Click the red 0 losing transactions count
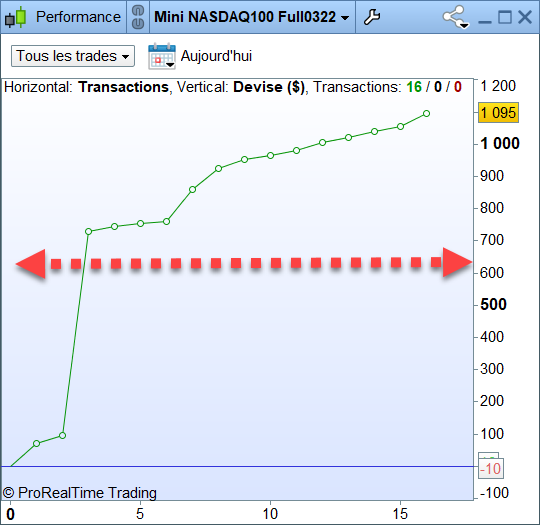Image resolution: width=540 pixels, height=525 pixels. (457, 87)
